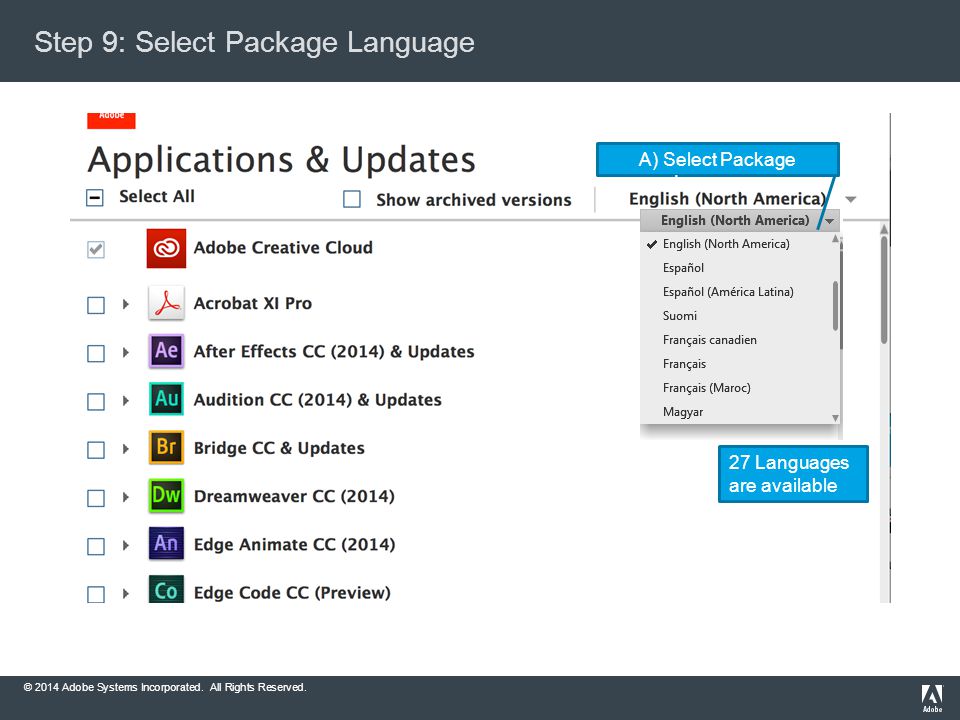960x720 pixels.
Task: Click the Acrobat XI Pro label
Action: coord(252,303)
